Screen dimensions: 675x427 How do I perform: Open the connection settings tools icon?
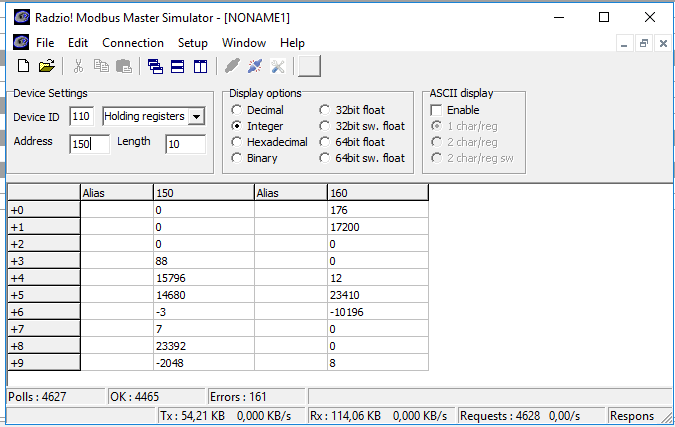pyautogui.click(x=277, y=67)
